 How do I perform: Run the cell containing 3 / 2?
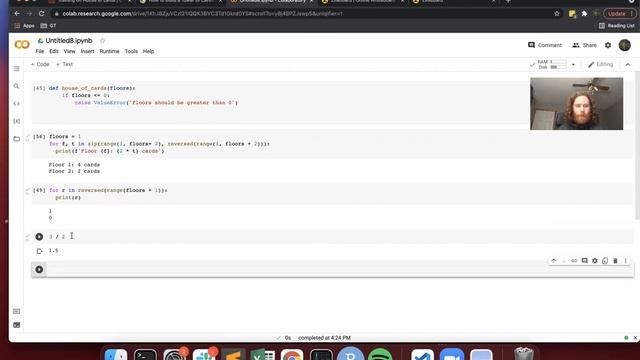click(39, 237)
